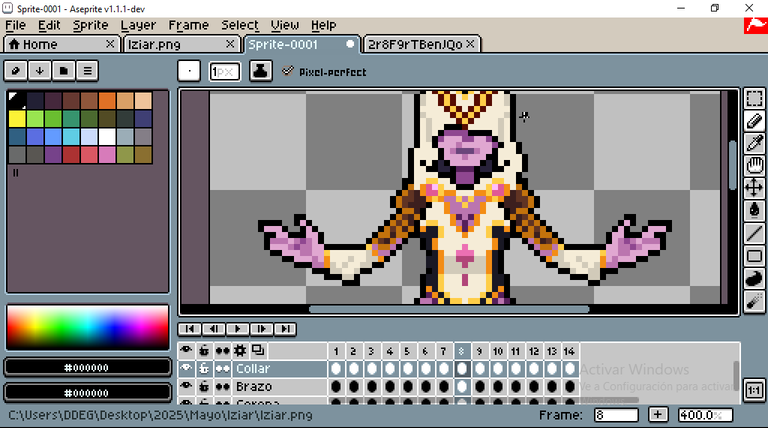This screenshot has width=768, height=428.
Task: Lock the Collar layer
Action: 204,368
